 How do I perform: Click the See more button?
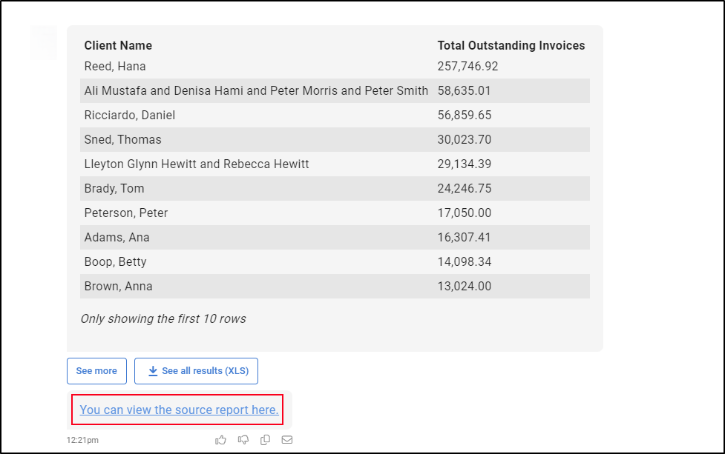[x=96, y=371]
